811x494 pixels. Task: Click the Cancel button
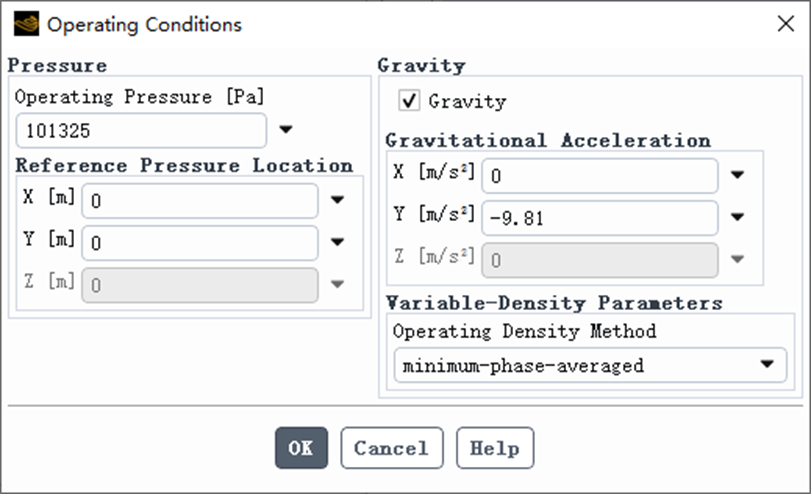[x=392, y=448]
